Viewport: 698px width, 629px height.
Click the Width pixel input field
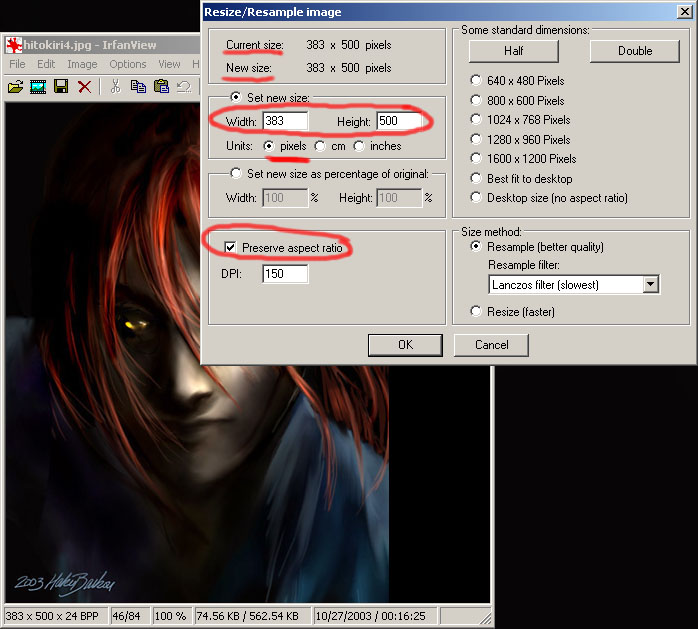tap(284, 121)
